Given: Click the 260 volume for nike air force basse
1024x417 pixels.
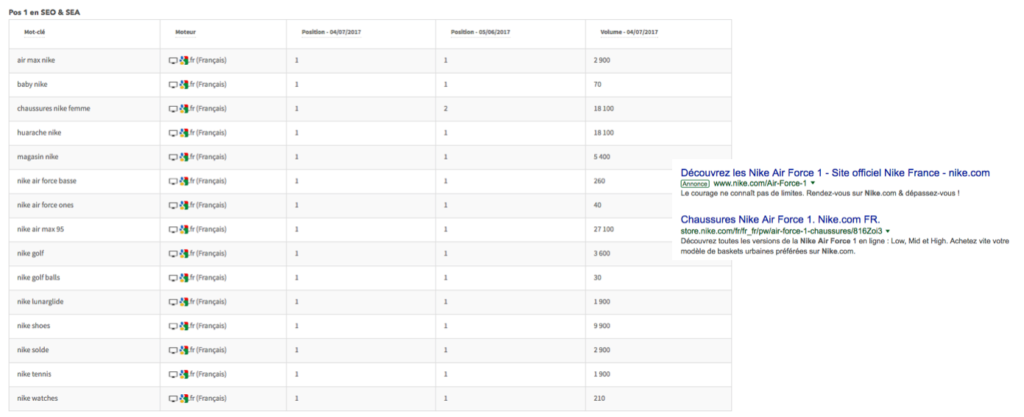Looking at the screenshot, I should 600,181.
